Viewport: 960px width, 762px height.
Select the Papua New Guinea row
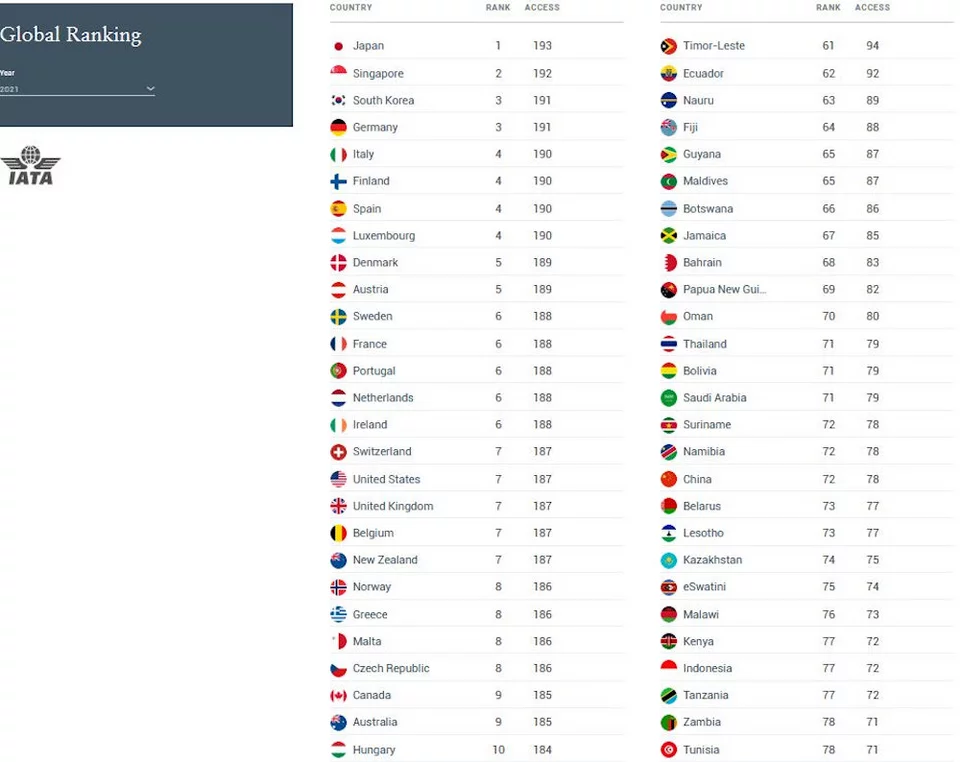807,289
